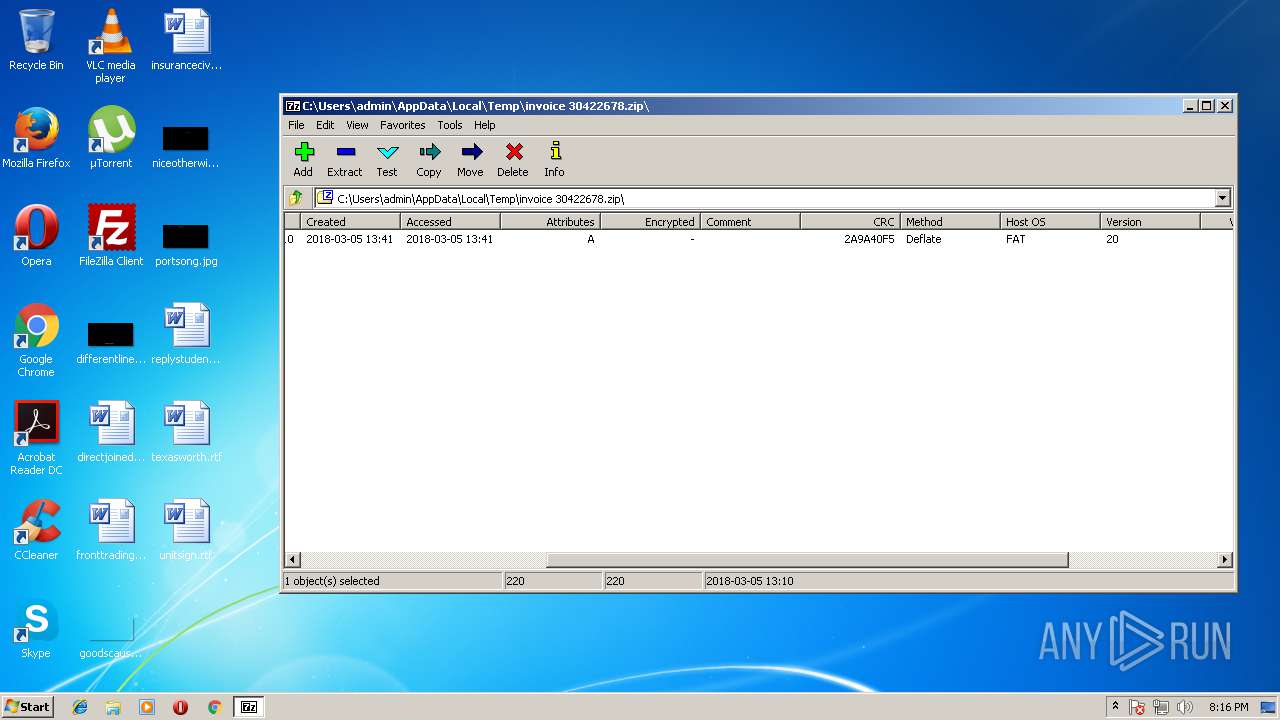
Task: Select the goodscaus desktop file
Action: 110,638
